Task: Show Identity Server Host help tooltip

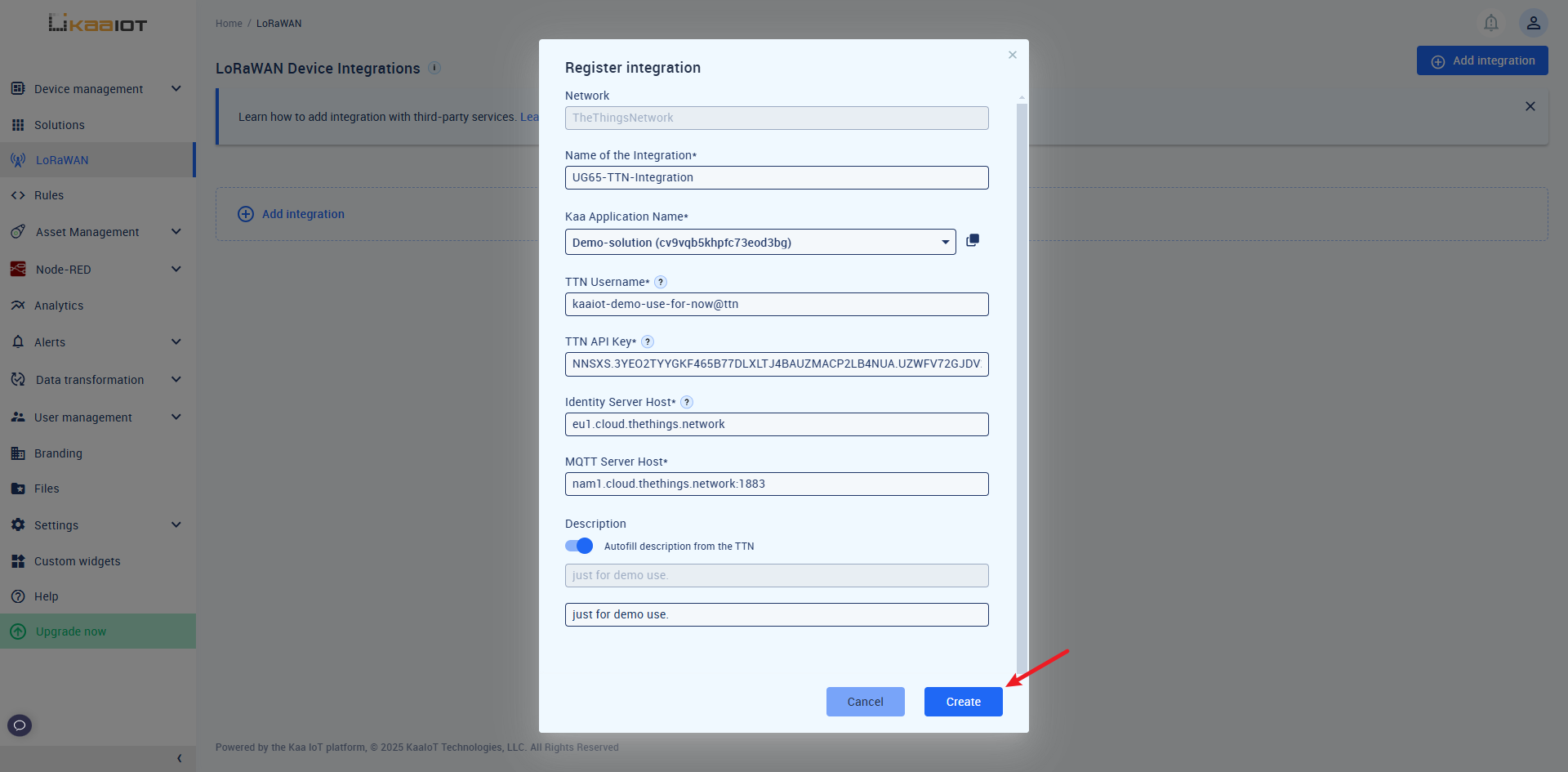Action: point(687,402)
